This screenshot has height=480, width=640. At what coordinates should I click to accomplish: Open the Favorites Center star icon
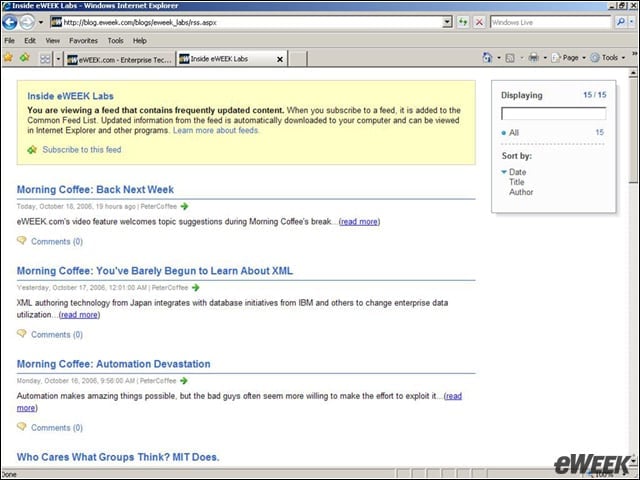tap(9, 58)
